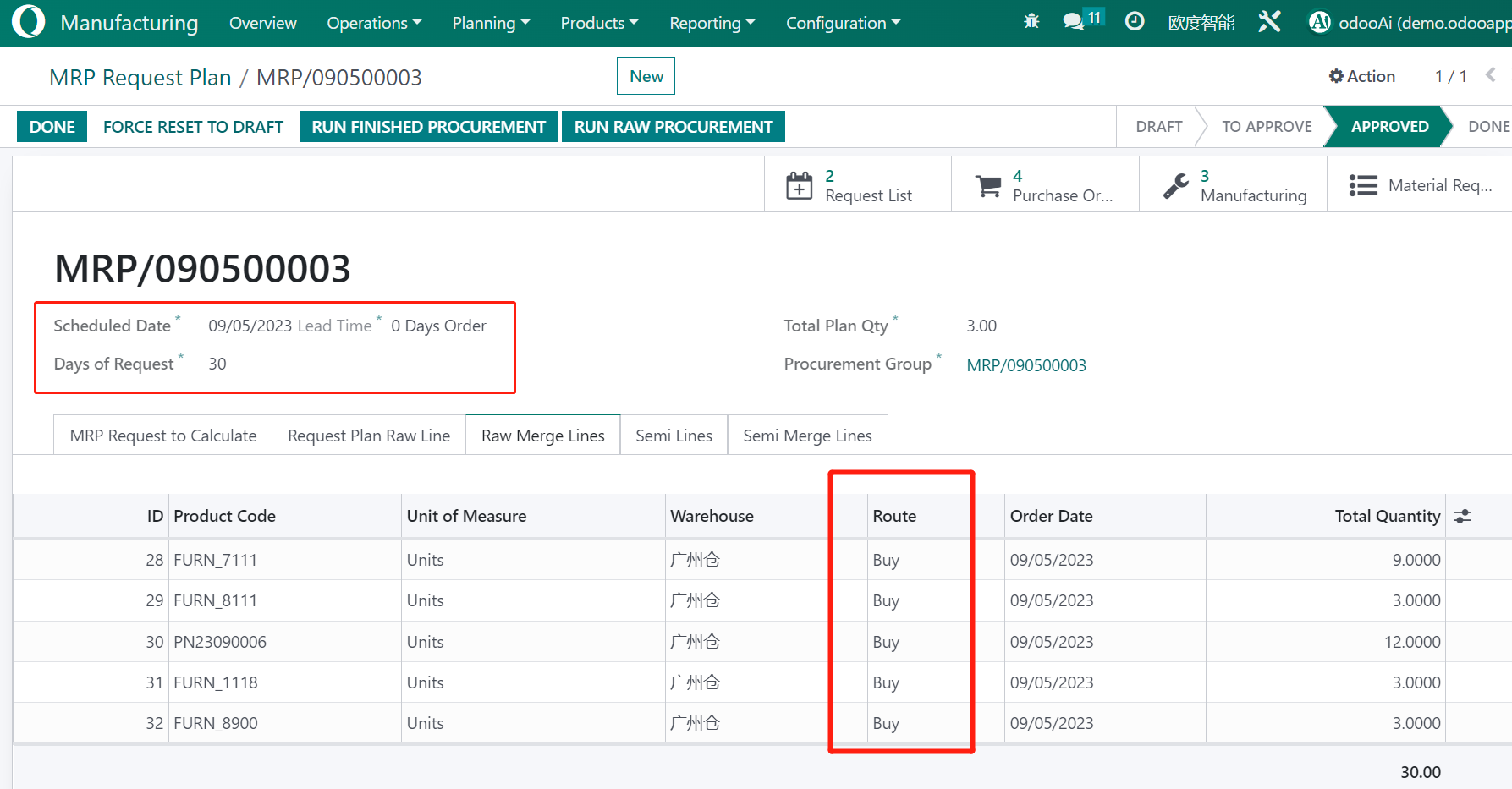The width and height of the screenshot is (1512, 789).
Task: Open column options adjust icon in table header
Action: click(x=1463, y=516)
